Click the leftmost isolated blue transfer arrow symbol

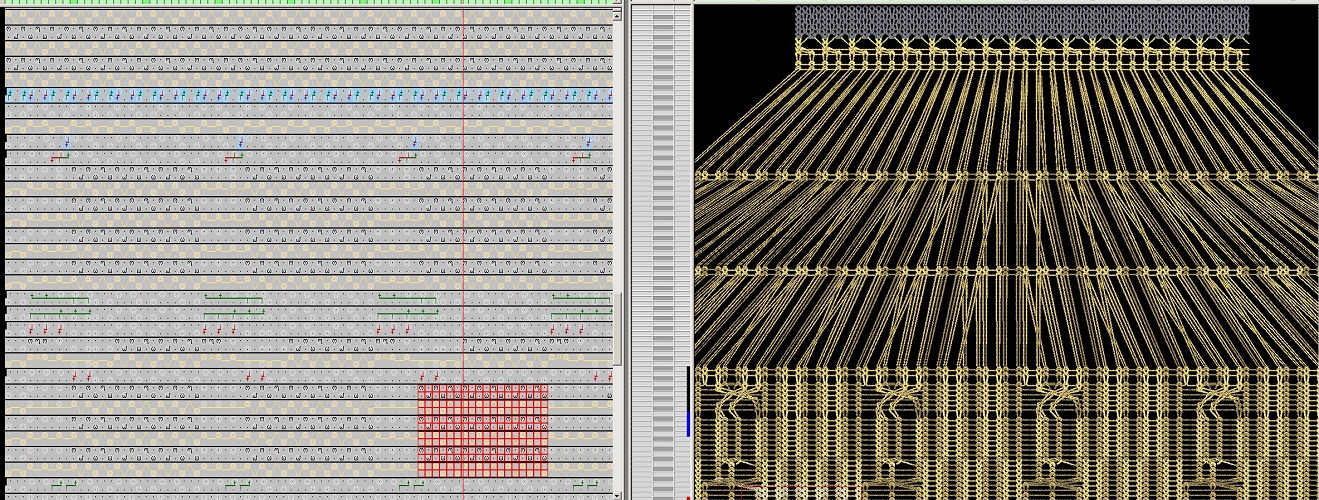pos(66,143)
